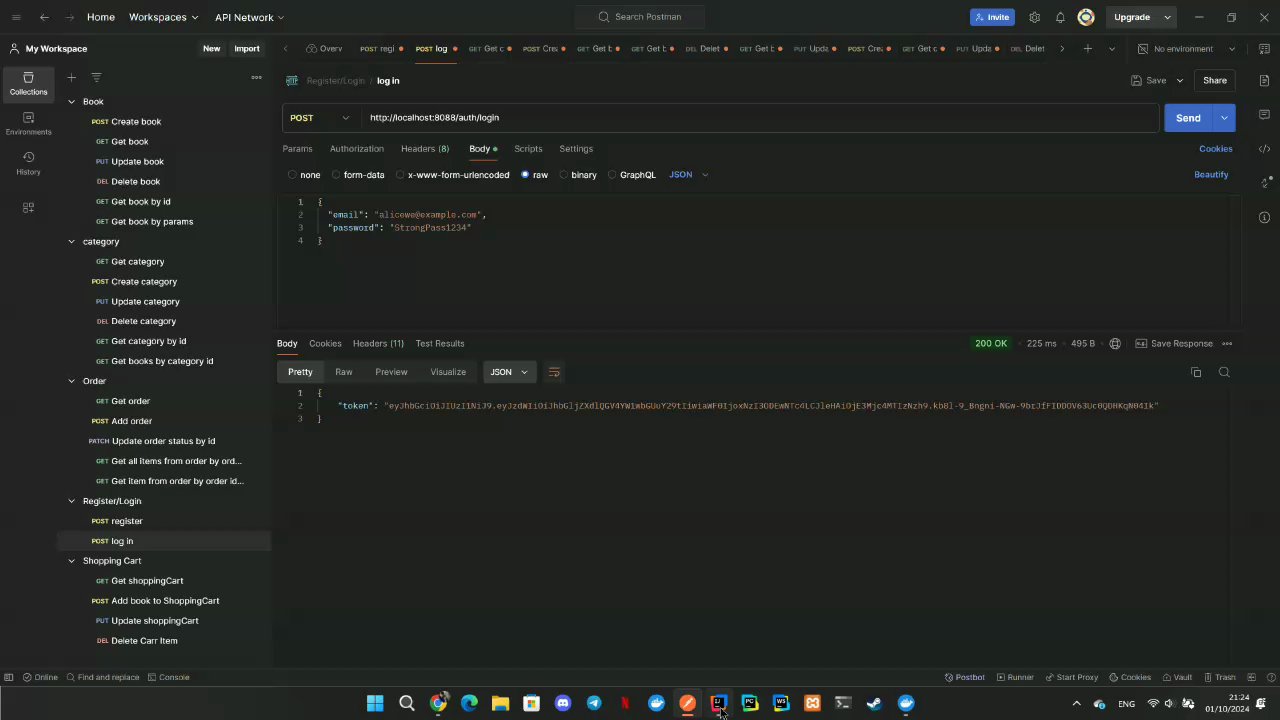Open Delete category request in sidebar

[143, 321]
